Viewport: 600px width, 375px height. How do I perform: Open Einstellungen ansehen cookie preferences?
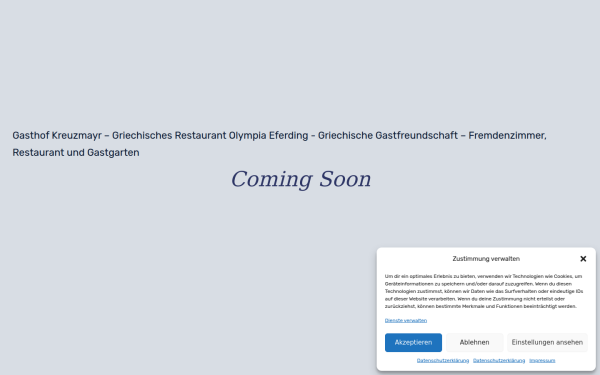[x=547, y=342]
